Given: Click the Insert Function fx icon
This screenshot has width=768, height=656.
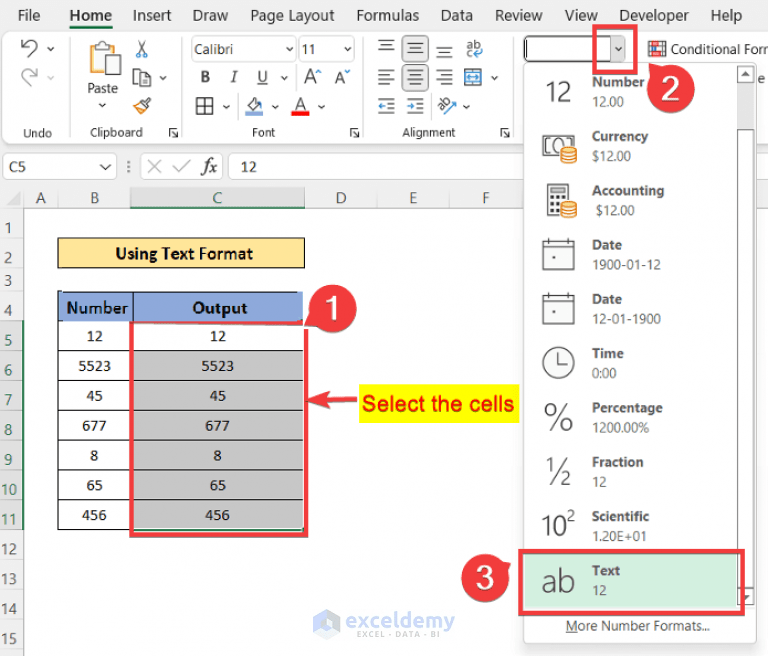Looking at the screenshot, I should 209,167.
